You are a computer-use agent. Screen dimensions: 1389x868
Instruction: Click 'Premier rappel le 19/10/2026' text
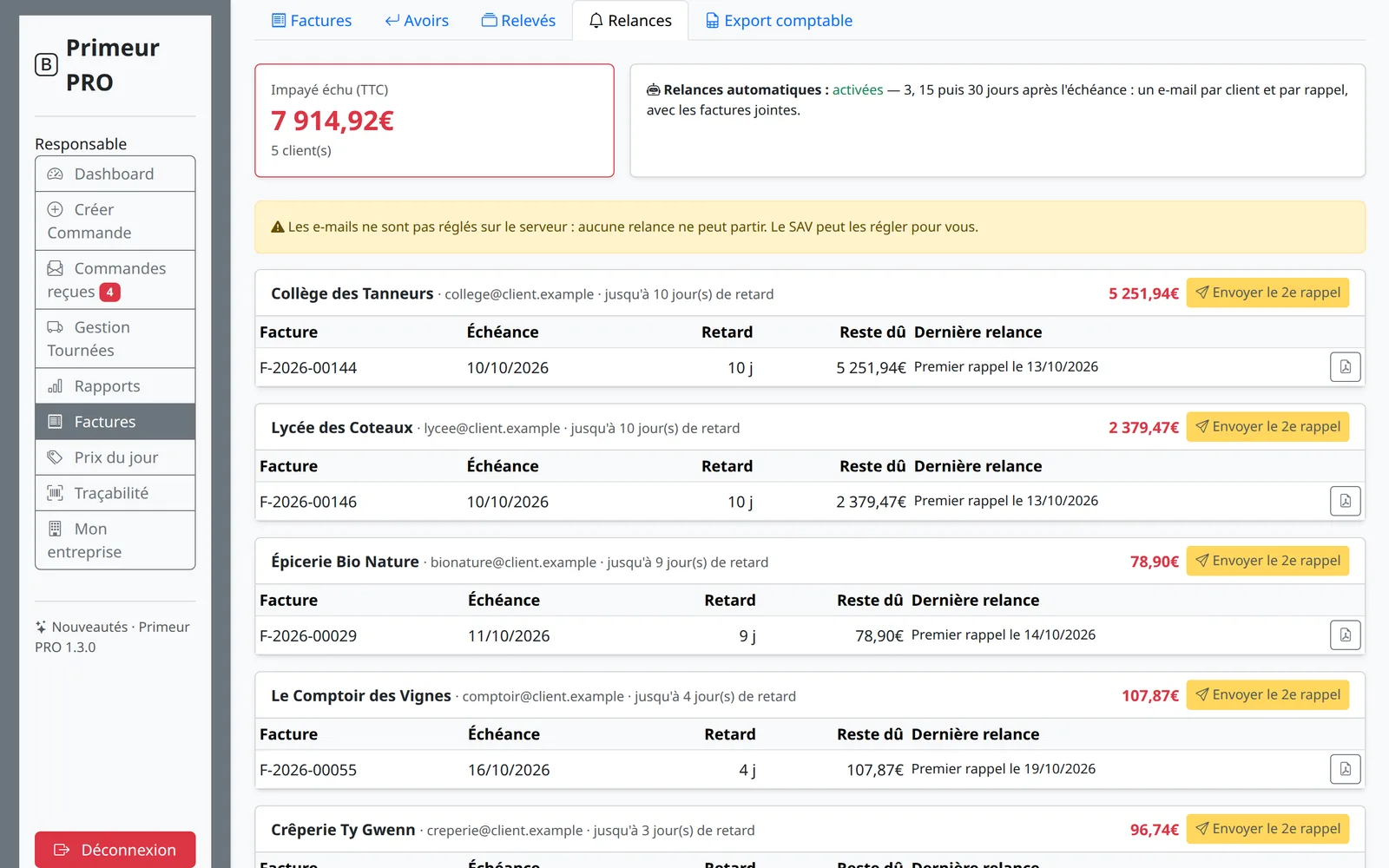pyautogui.click(x=1004, y=769)
